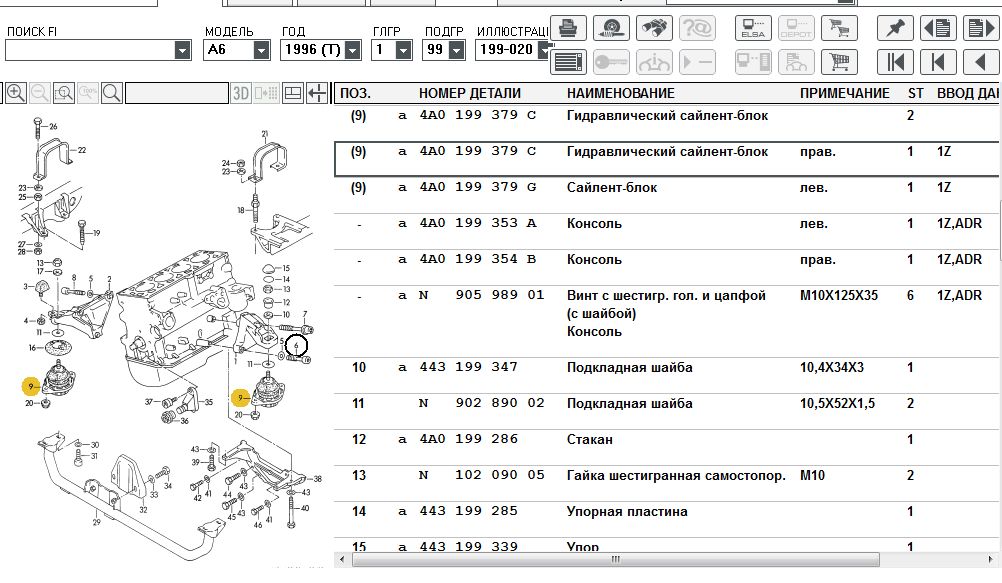Viewport: 1002px width, 583px height.
Task: Click the НАИМЕНОВАНИЕ column header
Action: [620, 93]
